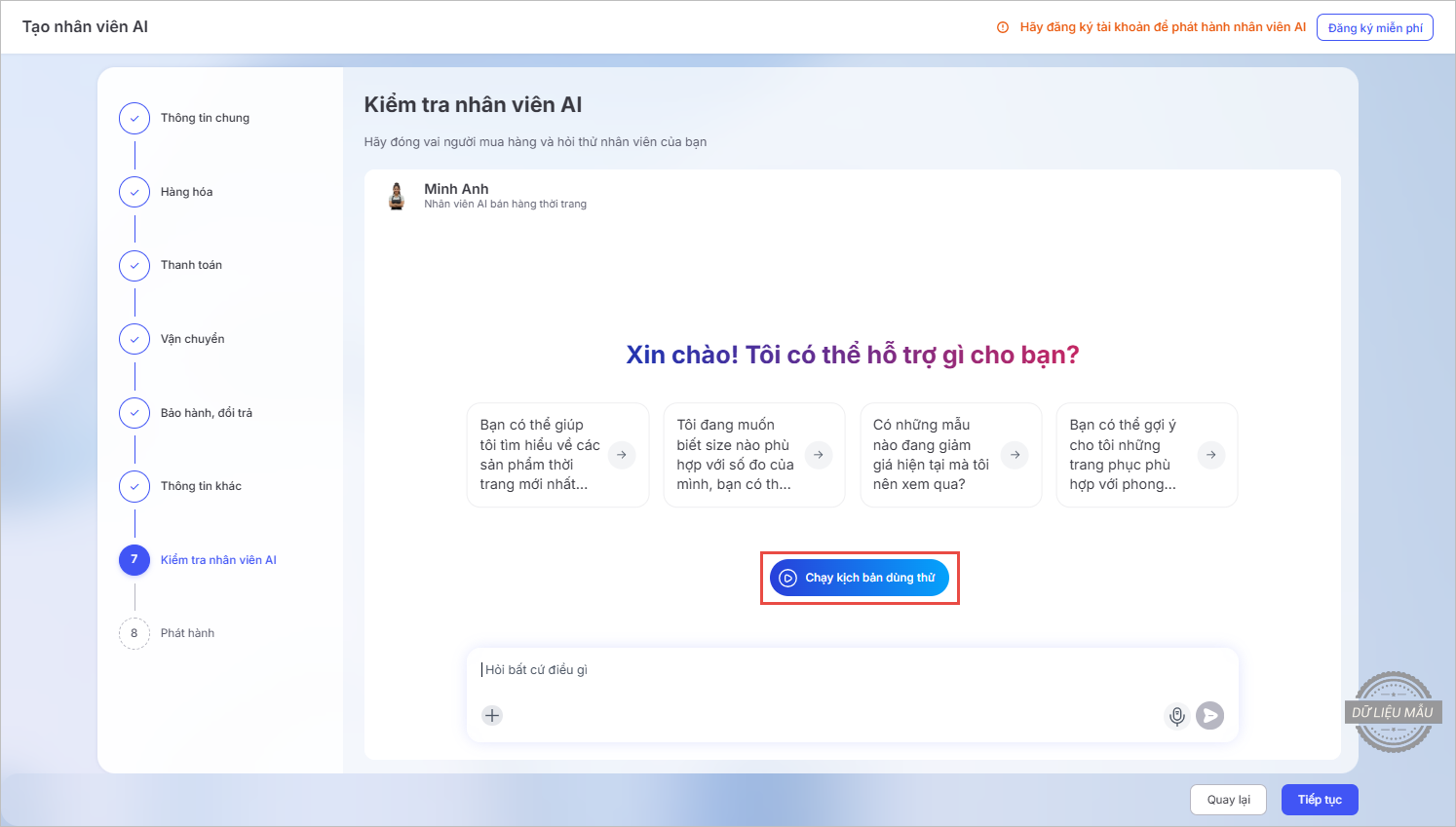Click the plus attachment icon in chat box
Screen dimensions: 1456x827
(492, 715)
